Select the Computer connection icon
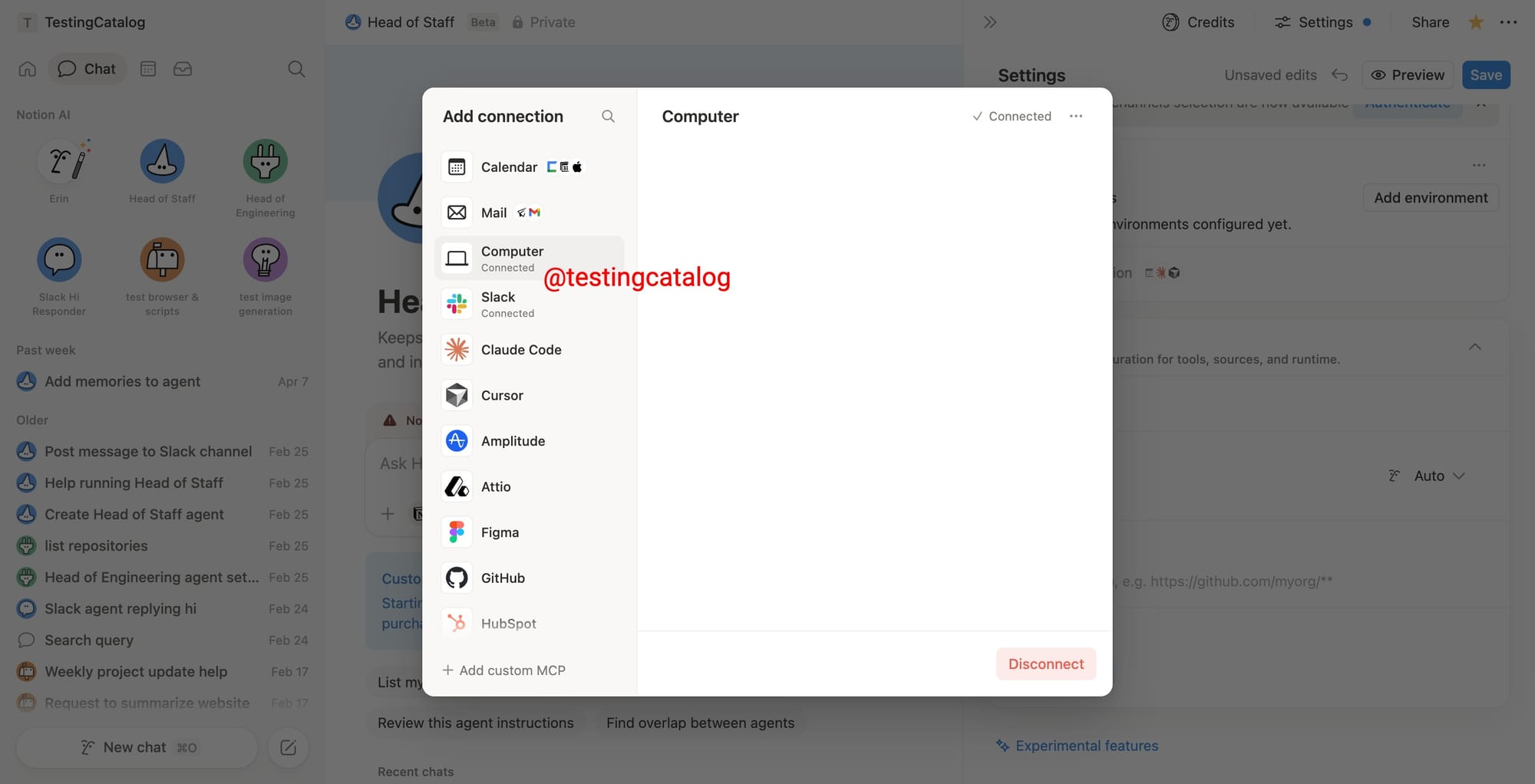Screen dimensions: 1535x784 tap(457, 259)
